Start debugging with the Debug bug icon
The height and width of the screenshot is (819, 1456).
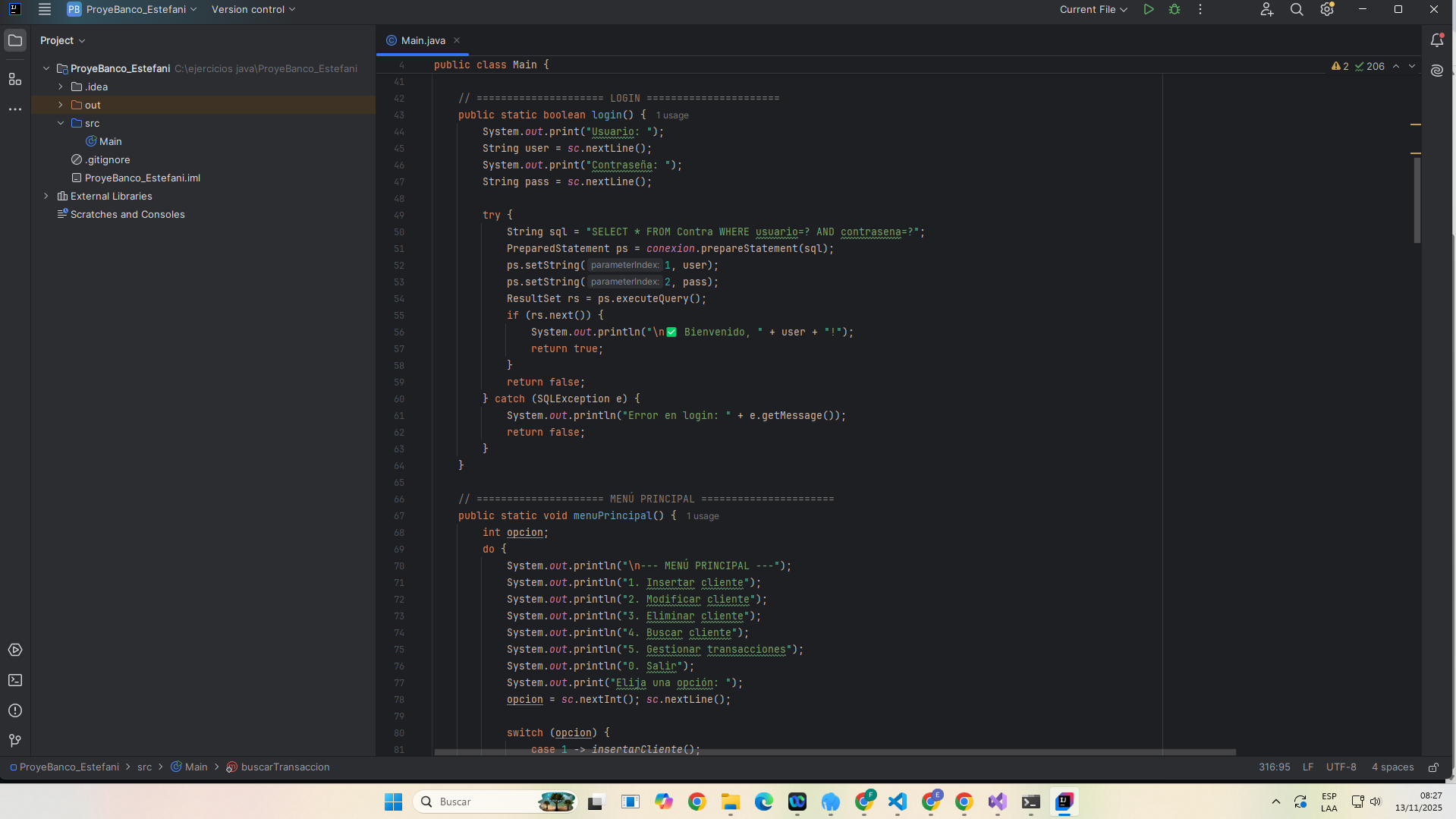coord(1175,10)
